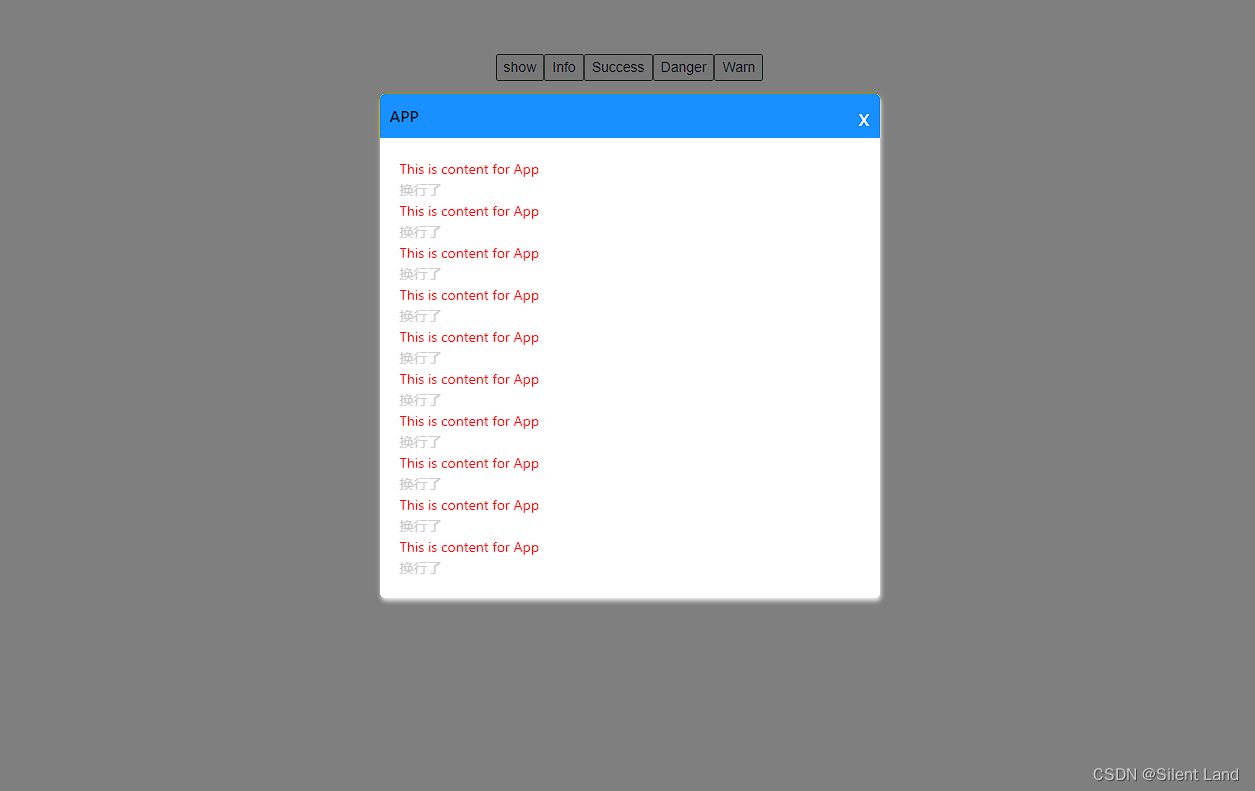
Task: Click fourth "This is content for App" line
Action: (x=469, y=295)
